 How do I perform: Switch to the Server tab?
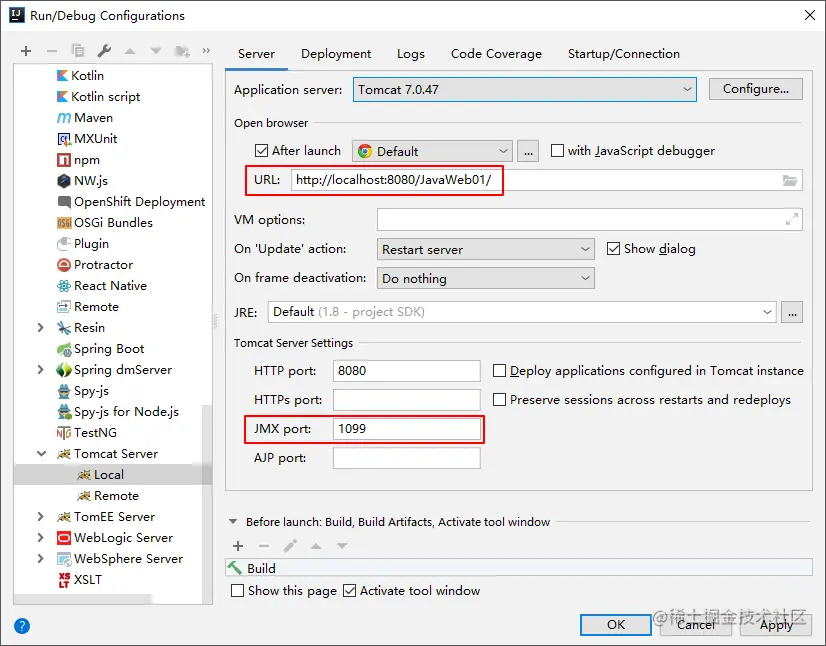pos(256,54)
